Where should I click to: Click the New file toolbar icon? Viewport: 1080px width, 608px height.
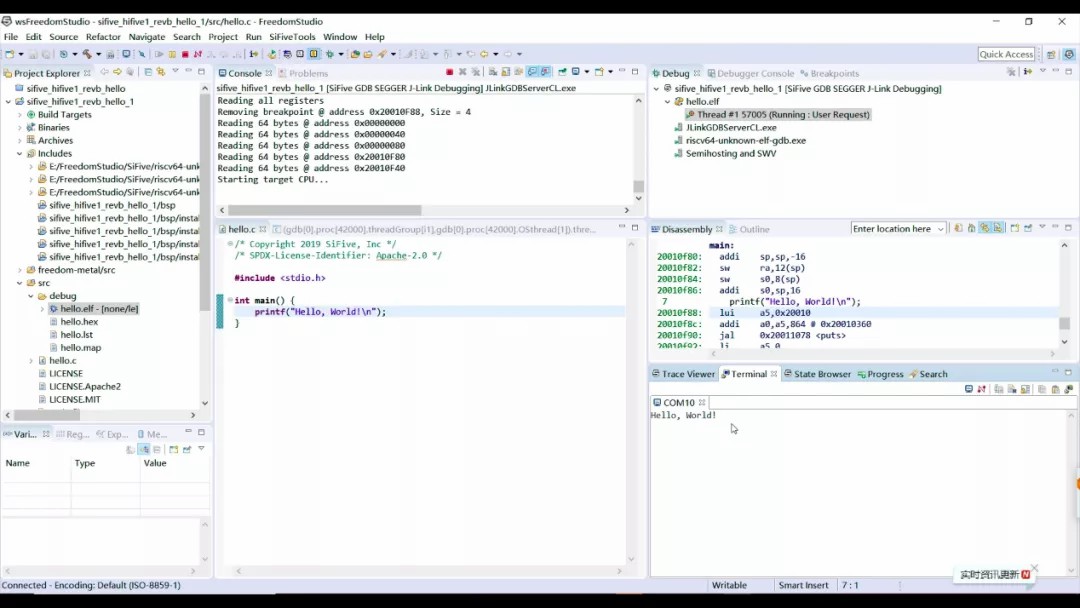(10, 54)
